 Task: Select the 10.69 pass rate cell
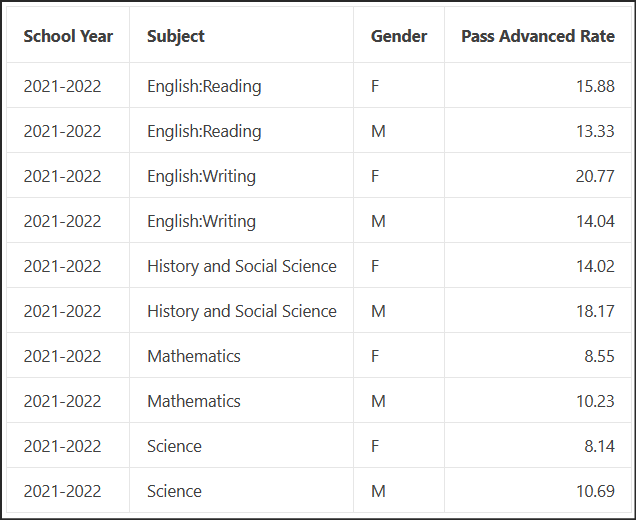[595, 491]
